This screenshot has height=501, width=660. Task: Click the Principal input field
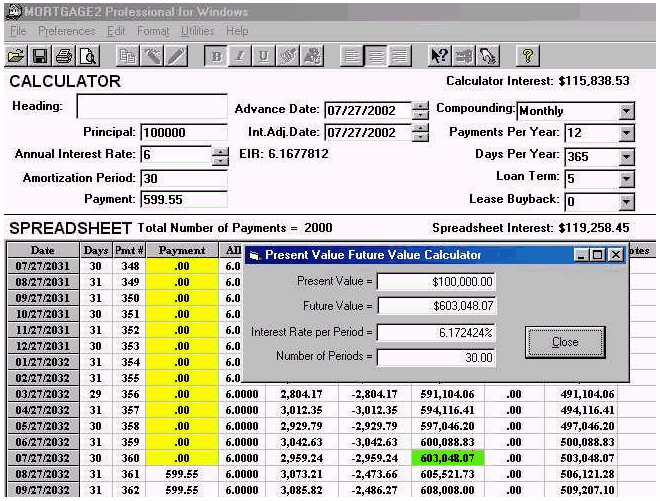(x=184, y=132)
